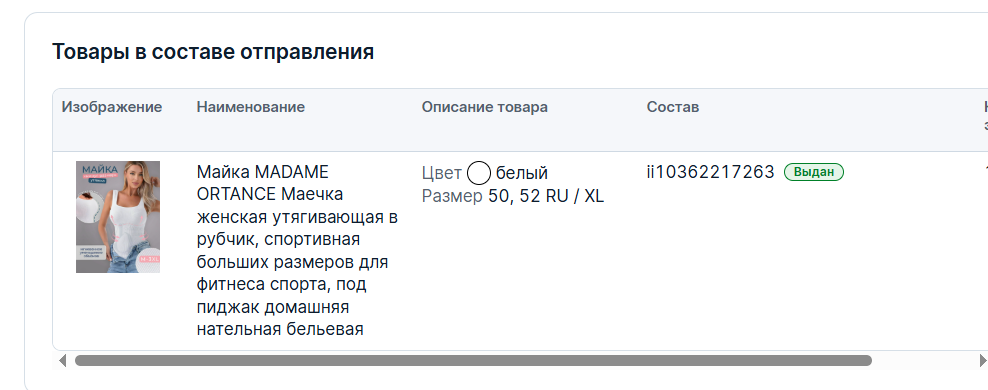
Task: Click the horizontal scrollbar thumb
Action: pyautogui.click(x=473, y=361)
